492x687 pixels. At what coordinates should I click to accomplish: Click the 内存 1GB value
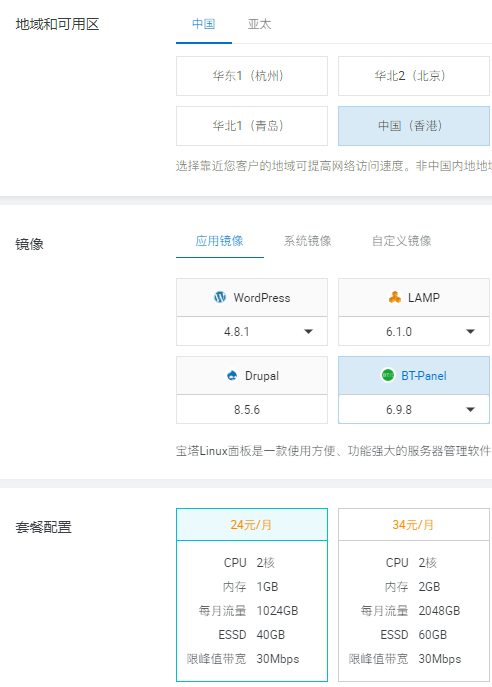(x=267, y=587)
